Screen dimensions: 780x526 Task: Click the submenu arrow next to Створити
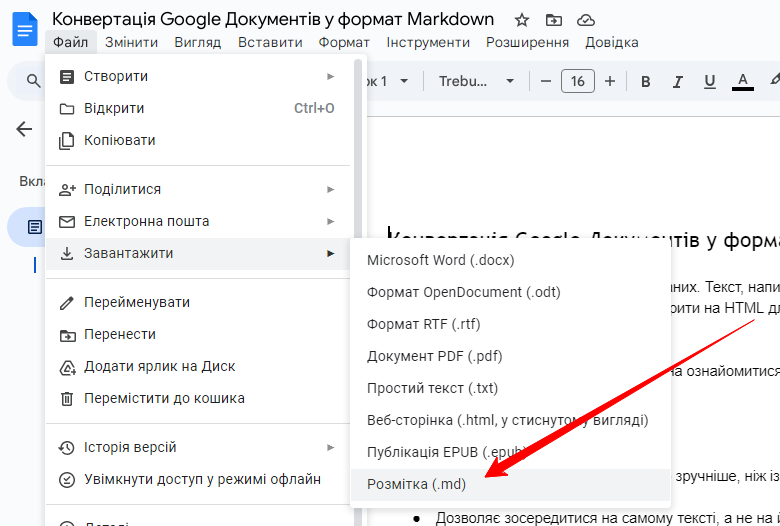coord(330,77)
